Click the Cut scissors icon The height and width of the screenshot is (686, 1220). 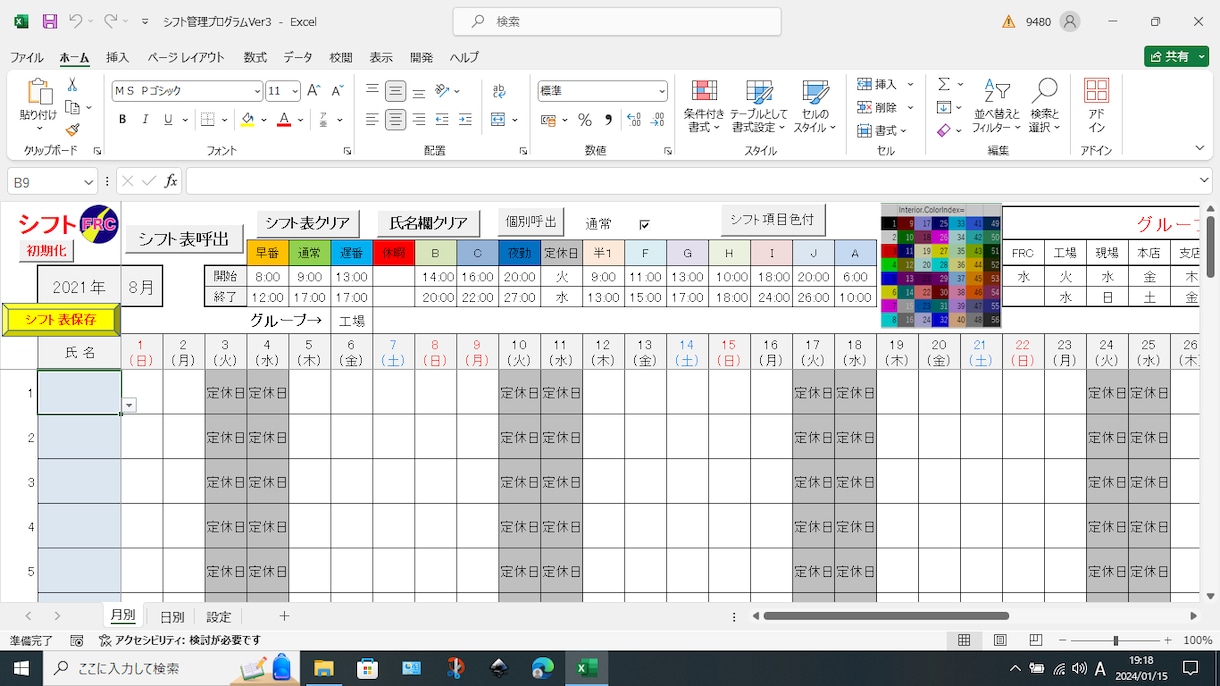[72, 86]
